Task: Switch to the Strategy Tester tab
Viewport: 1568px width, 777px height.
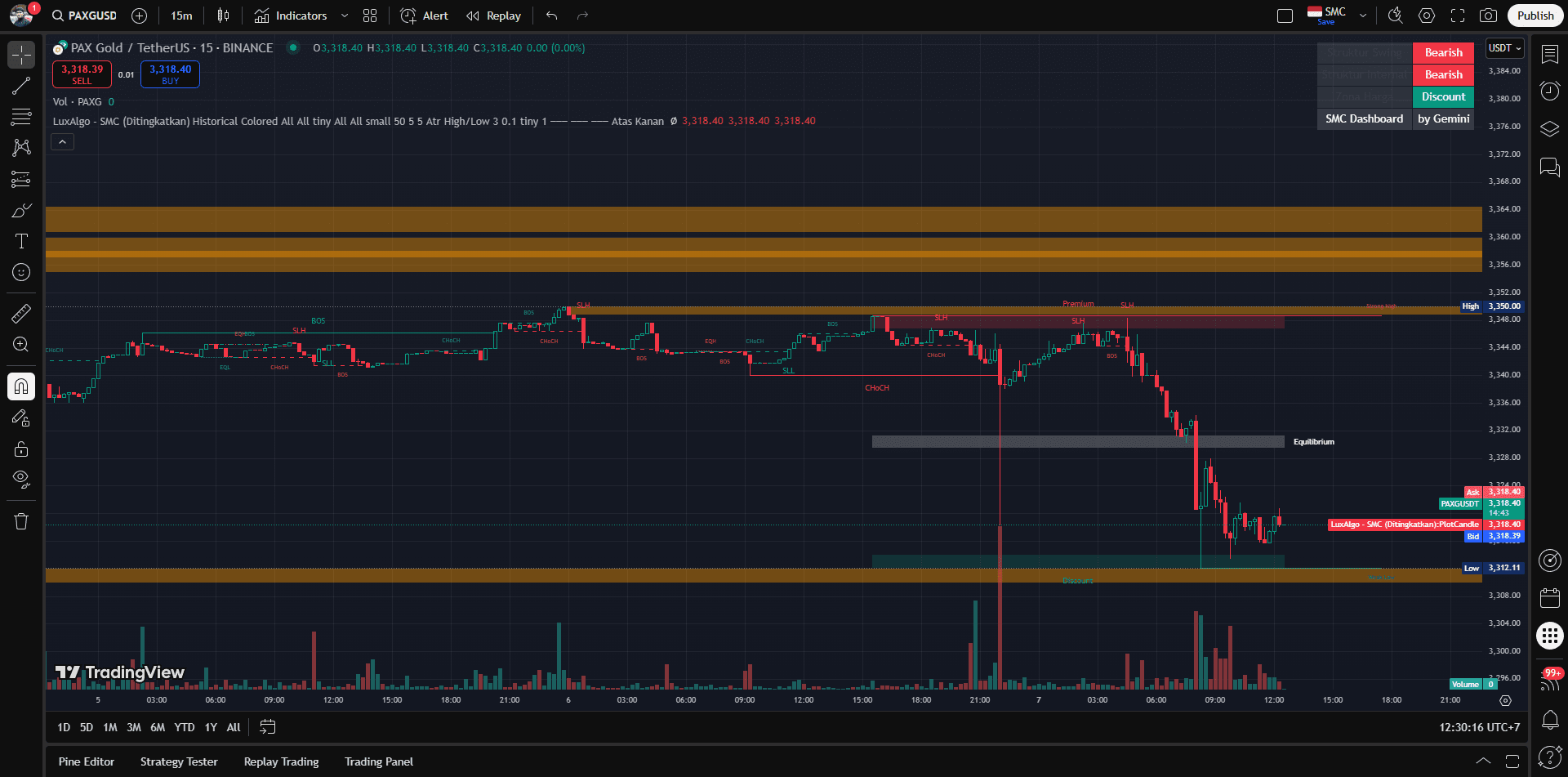Action: pyautogui.click(x=179, y=761)
